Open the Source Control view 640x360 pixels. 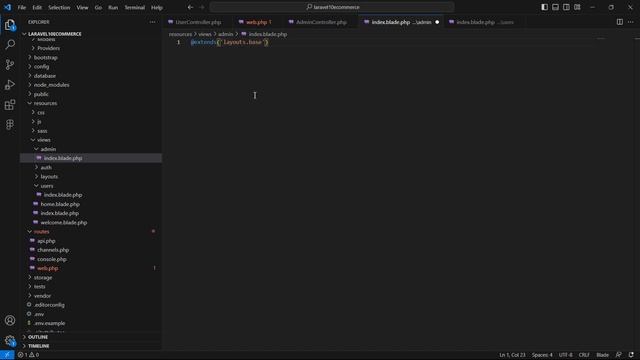pos(10,64)
